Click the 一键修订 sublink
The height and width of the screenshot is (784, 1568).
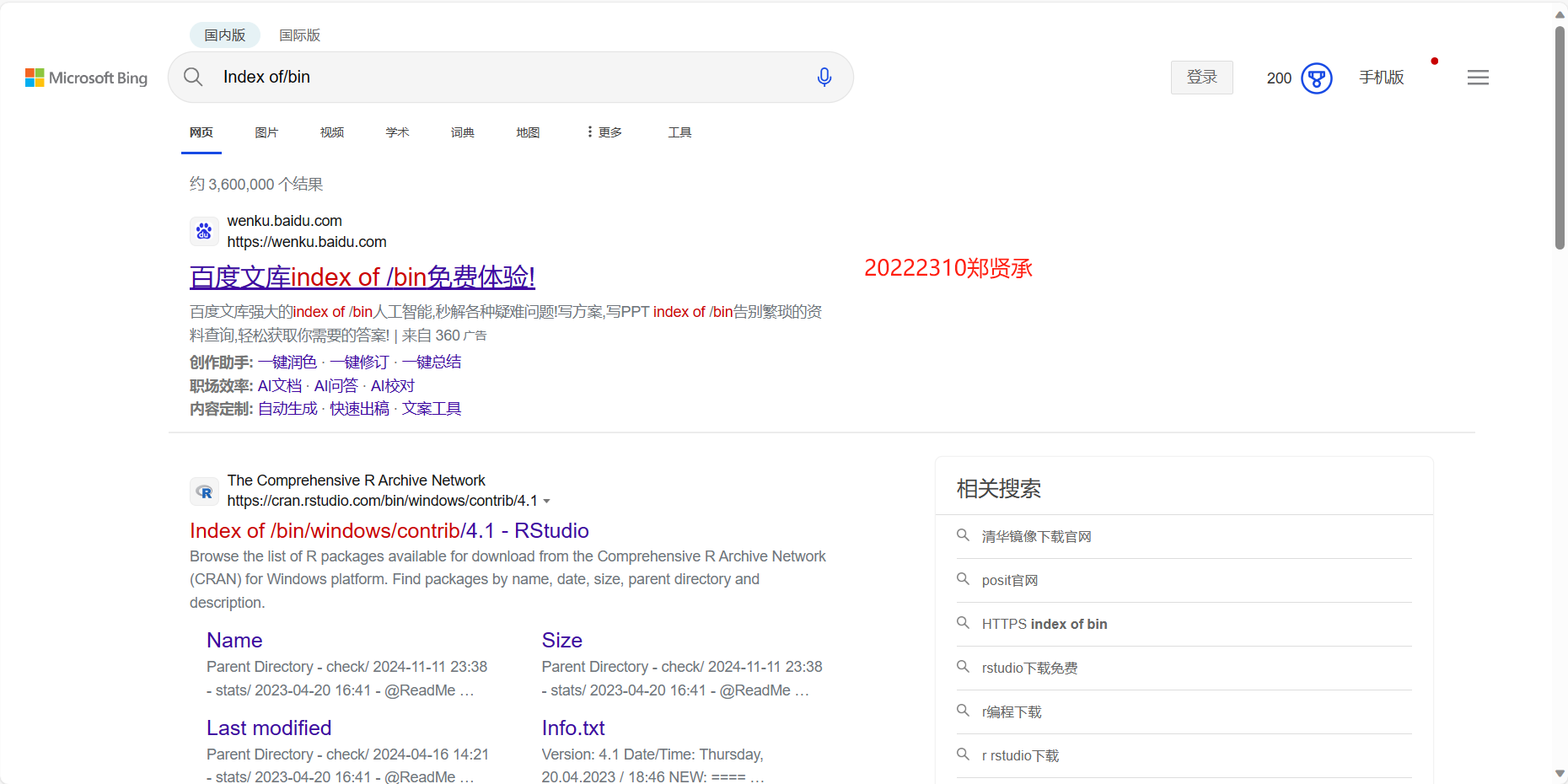[359, 362]
